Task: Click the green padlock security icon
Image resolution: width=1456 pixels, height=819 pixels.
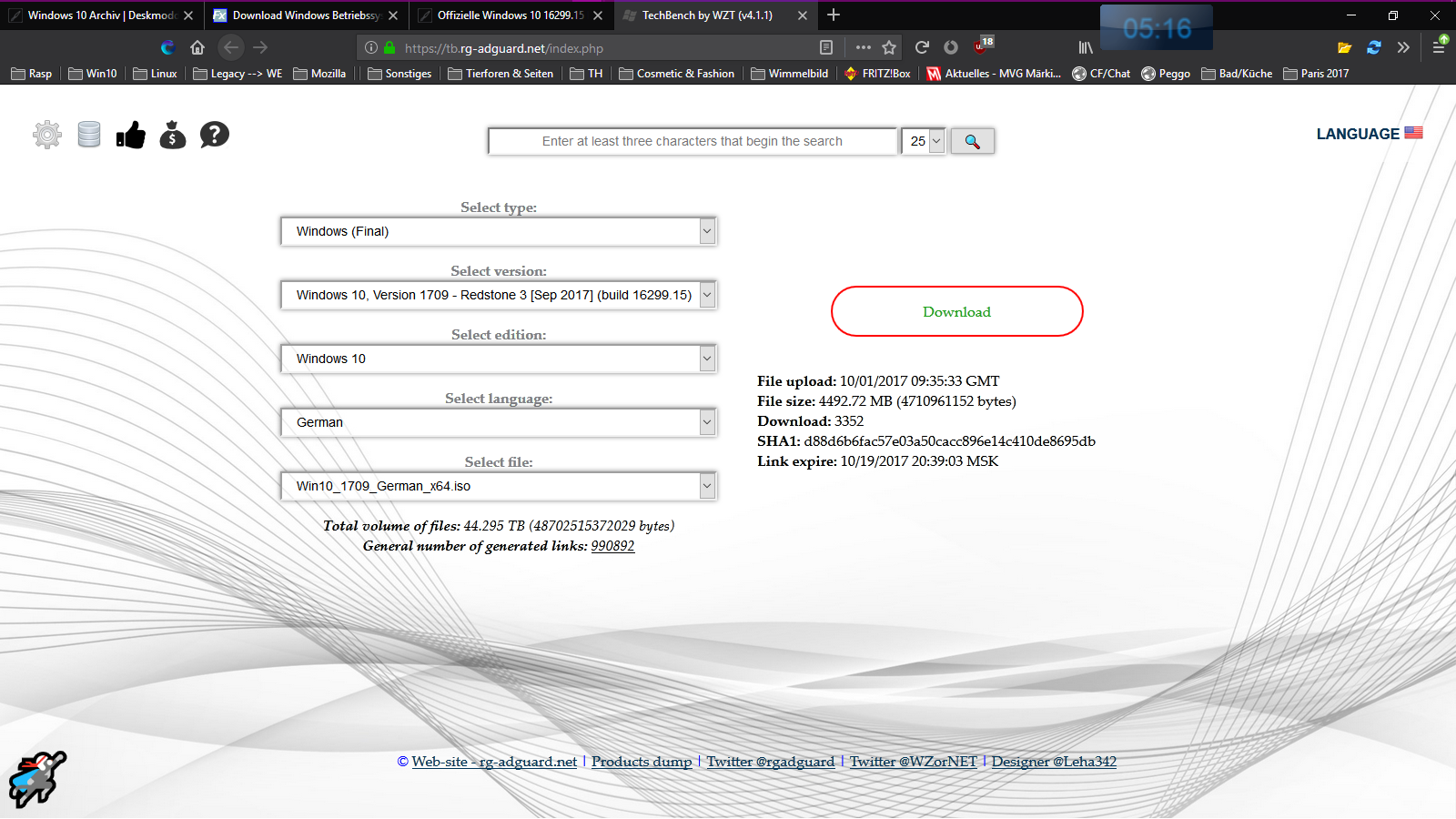Action: click(389, 47)
